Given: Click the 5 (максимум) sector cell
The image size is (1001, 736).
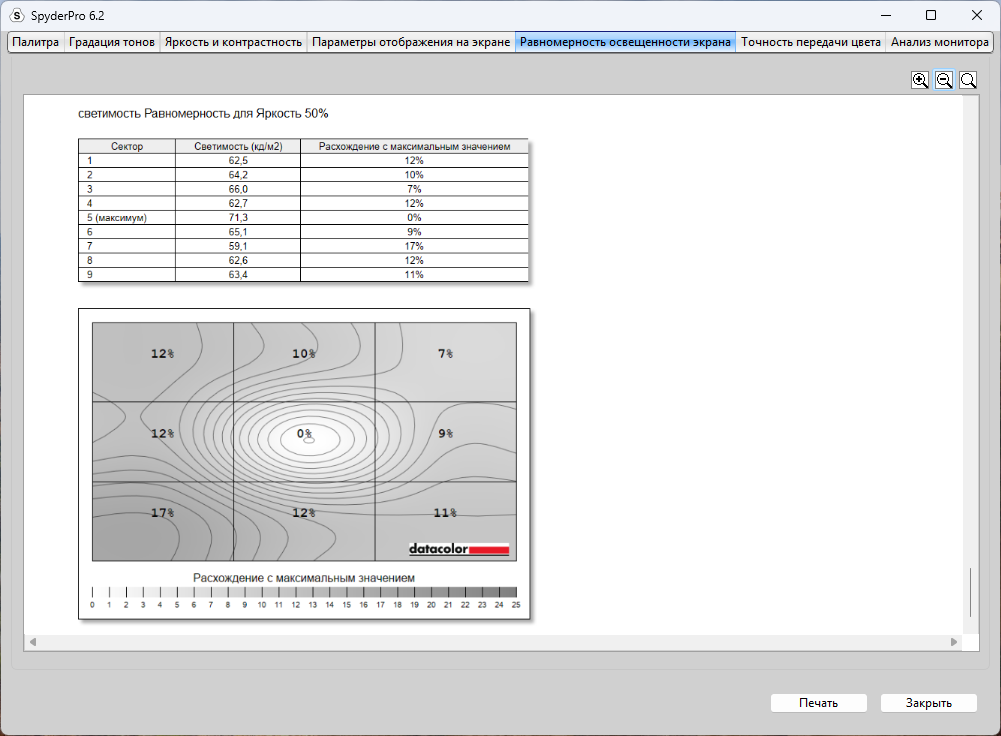Looking at the screenshot, I should [127, 218].
